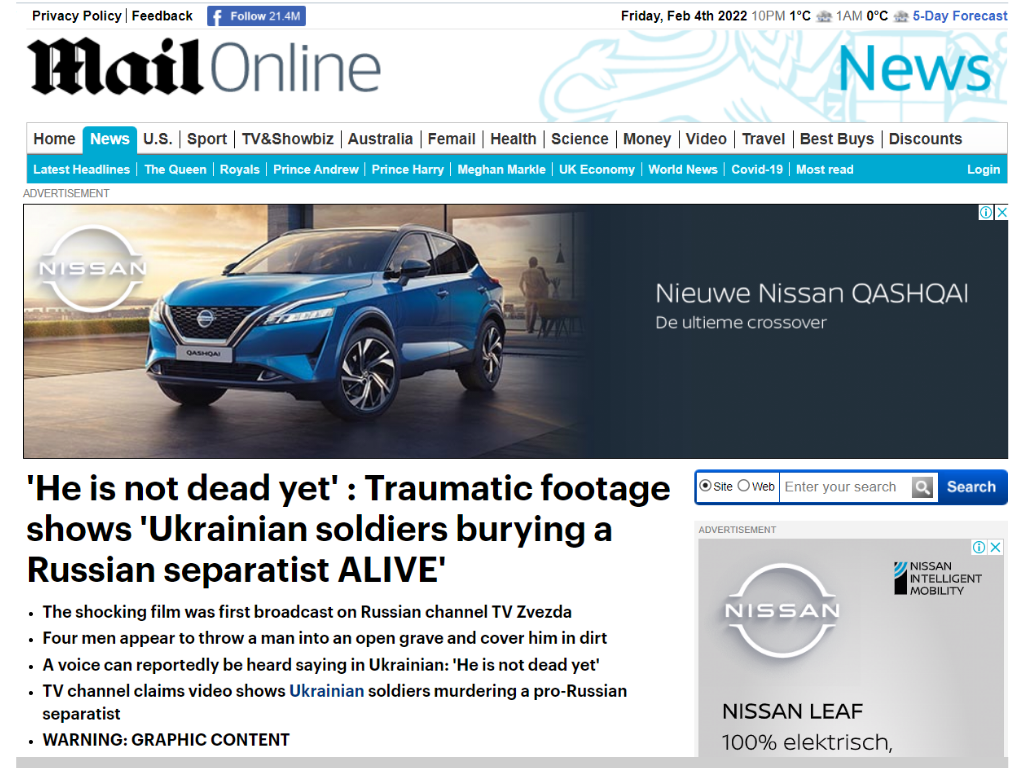Close the Nissan Leaf sidebar ad
The height and width of the screenshot is (768, 1024).
click(995, 547)
